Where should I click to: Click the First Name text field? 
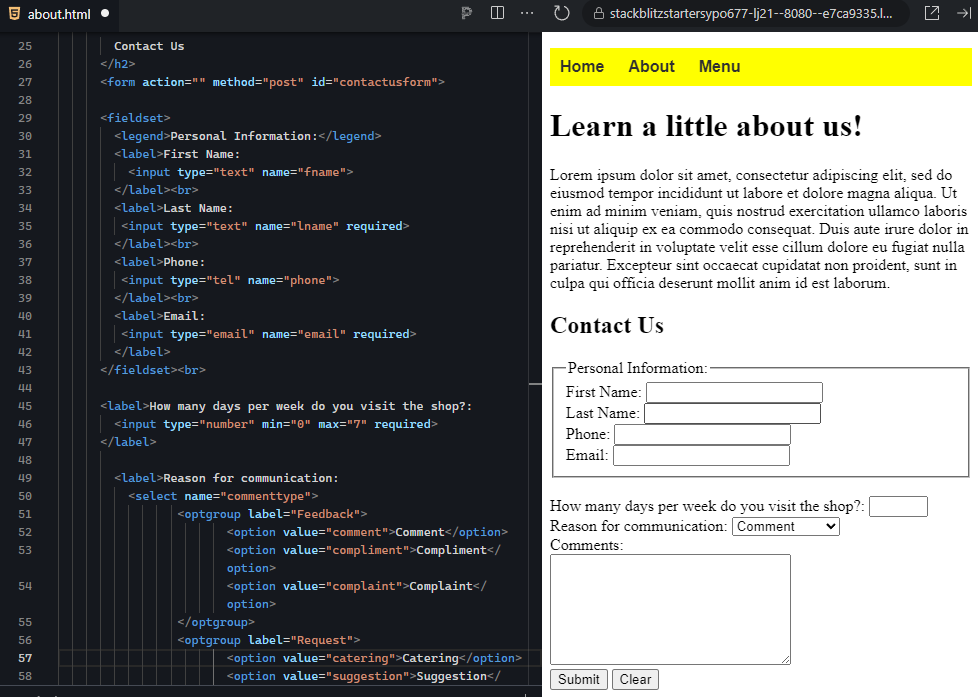pyautogui.click(x=734, y=392)
